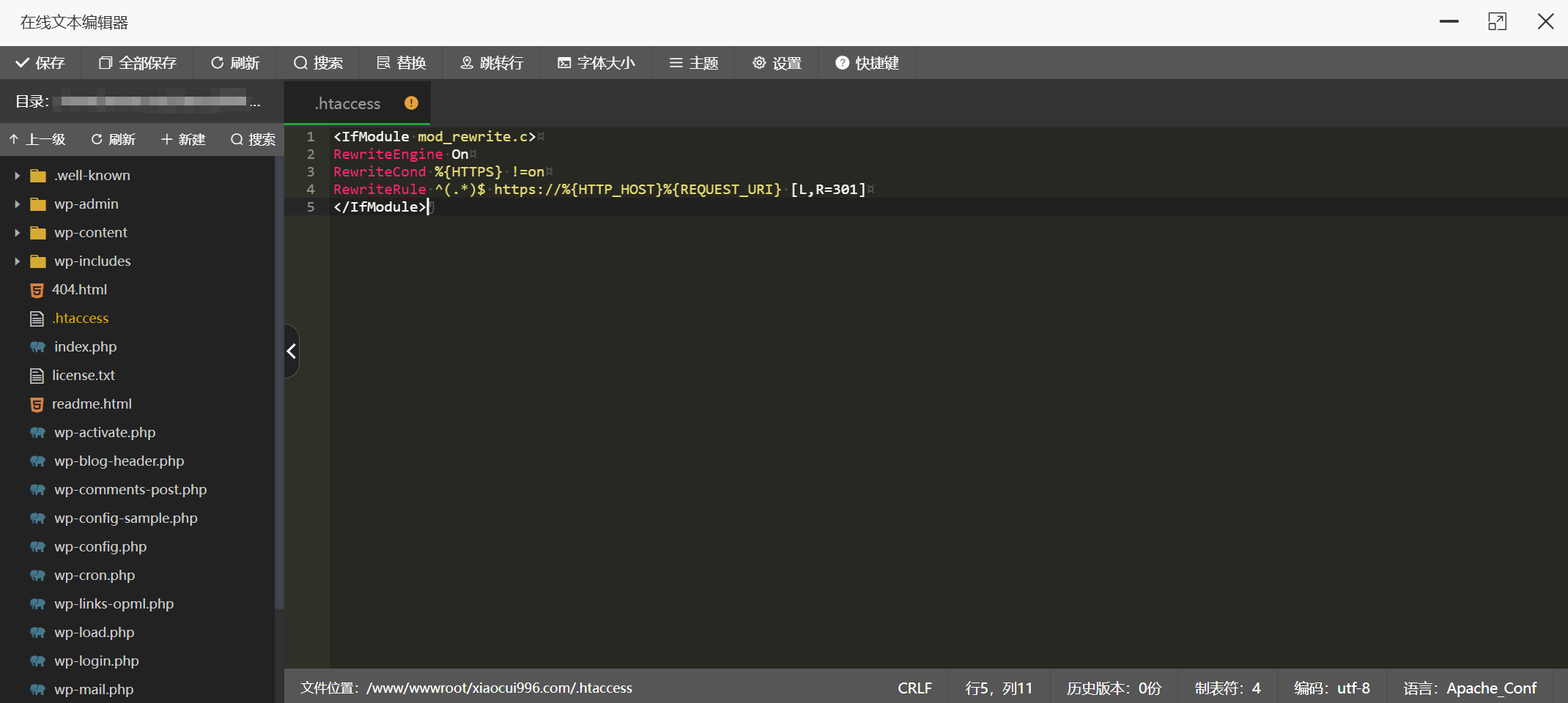Expand the wp-content folder

point(18,233)
